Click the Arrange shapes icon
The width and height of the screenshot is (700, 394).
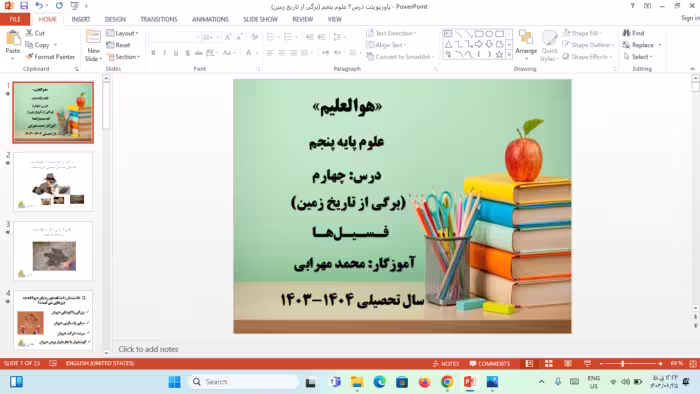(525, 37)
